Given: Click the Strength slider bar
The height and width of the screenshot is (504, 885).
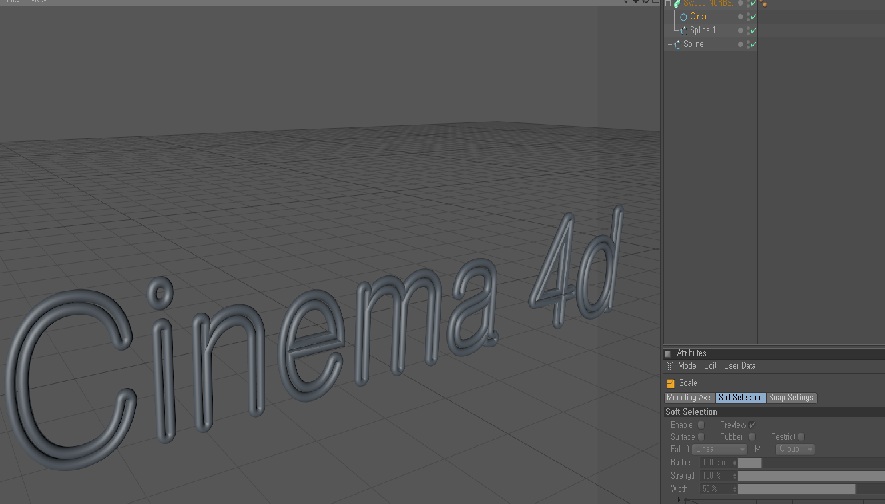Looking at the screenshot, I should (810, 476).
